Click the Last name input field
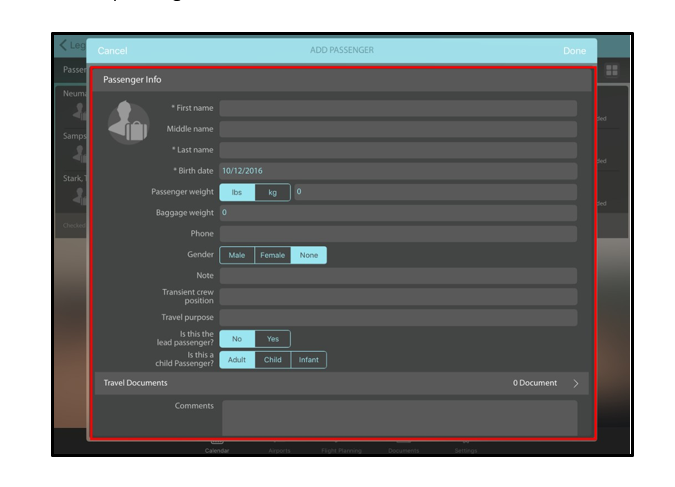 (x=397, y=150)
